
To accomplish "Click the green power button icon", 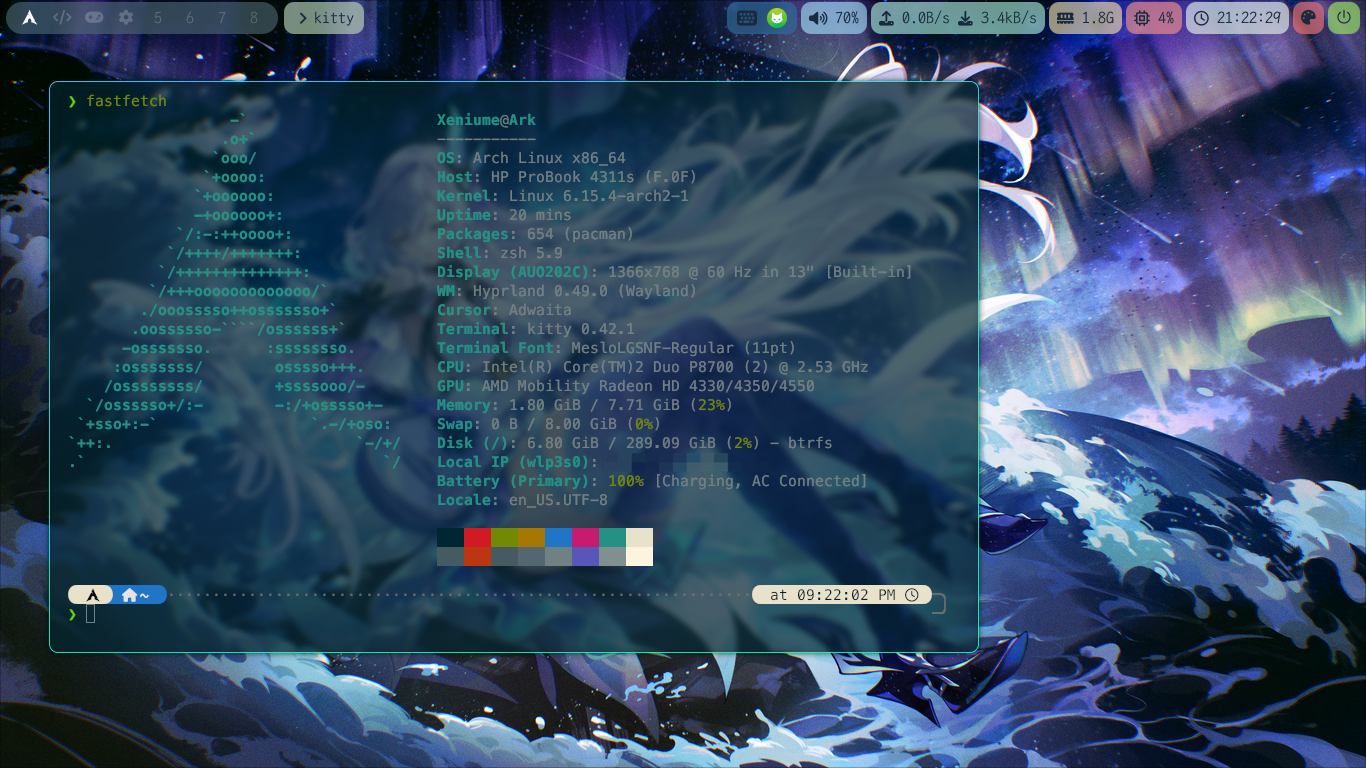I will click(x=1342, y=18).
